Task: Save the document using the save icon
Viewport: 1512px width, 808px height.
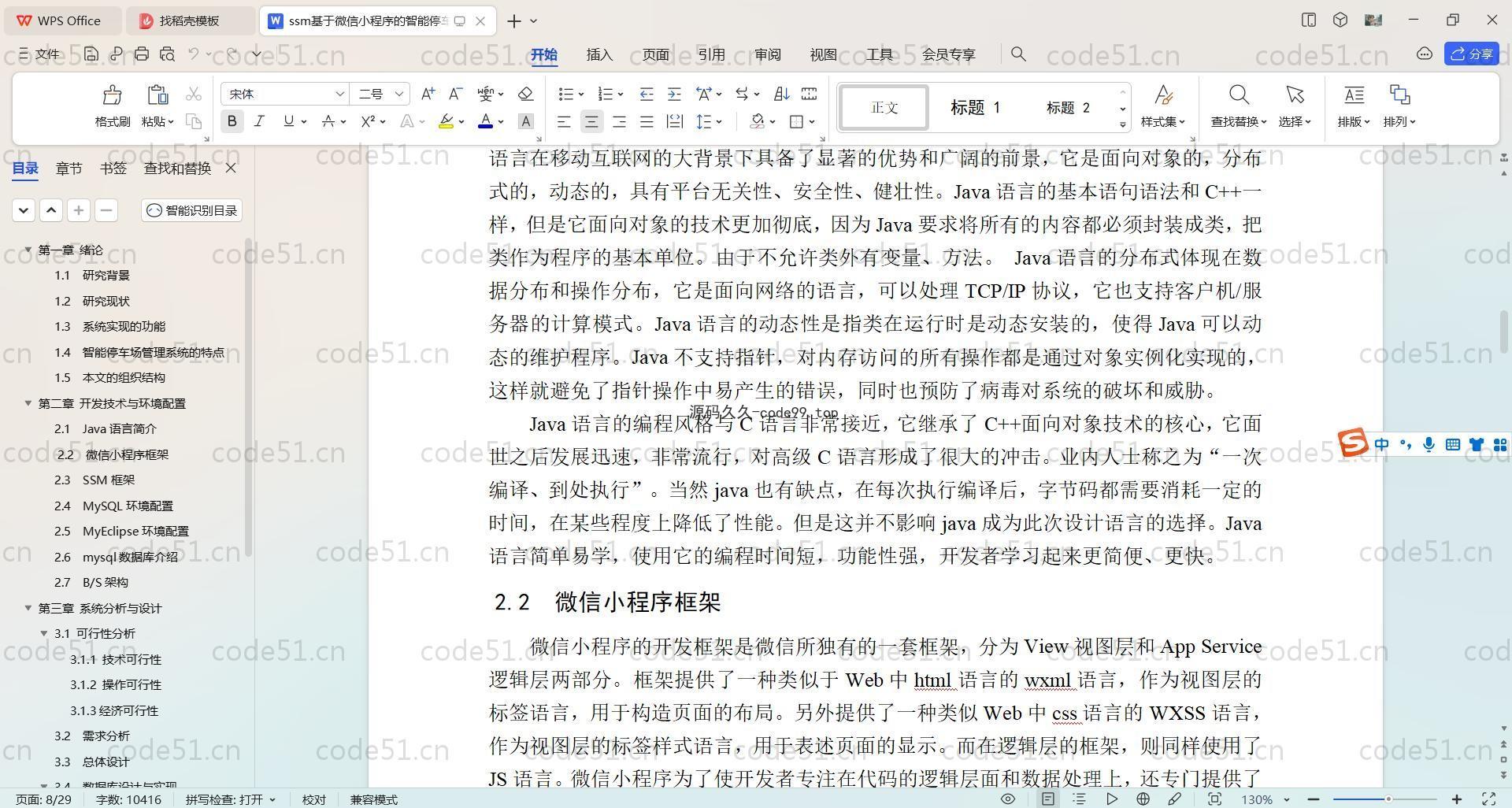Action: coord(91,54)
